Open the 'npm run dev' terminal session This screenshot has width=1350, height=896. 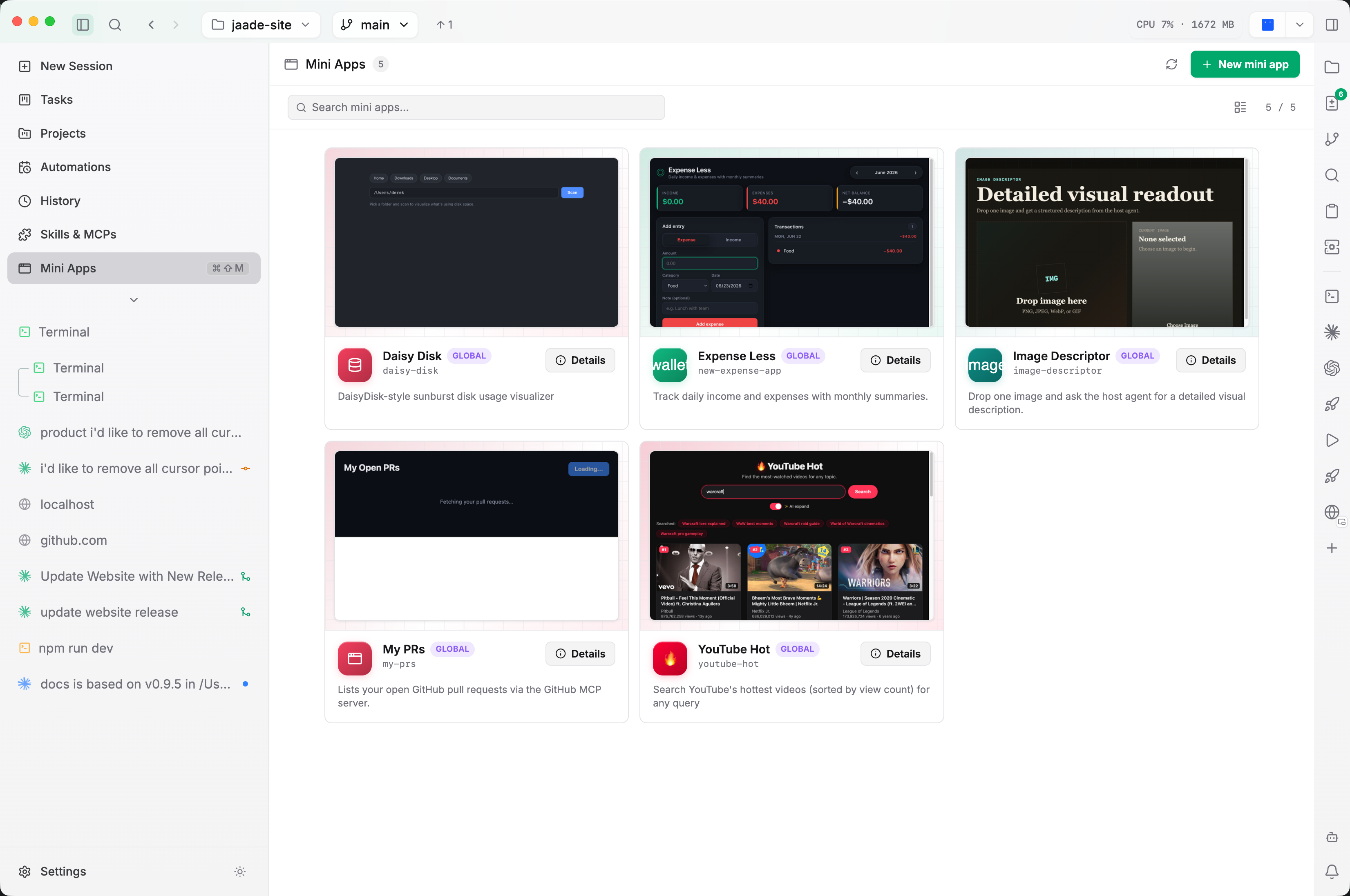pos(134,648)
